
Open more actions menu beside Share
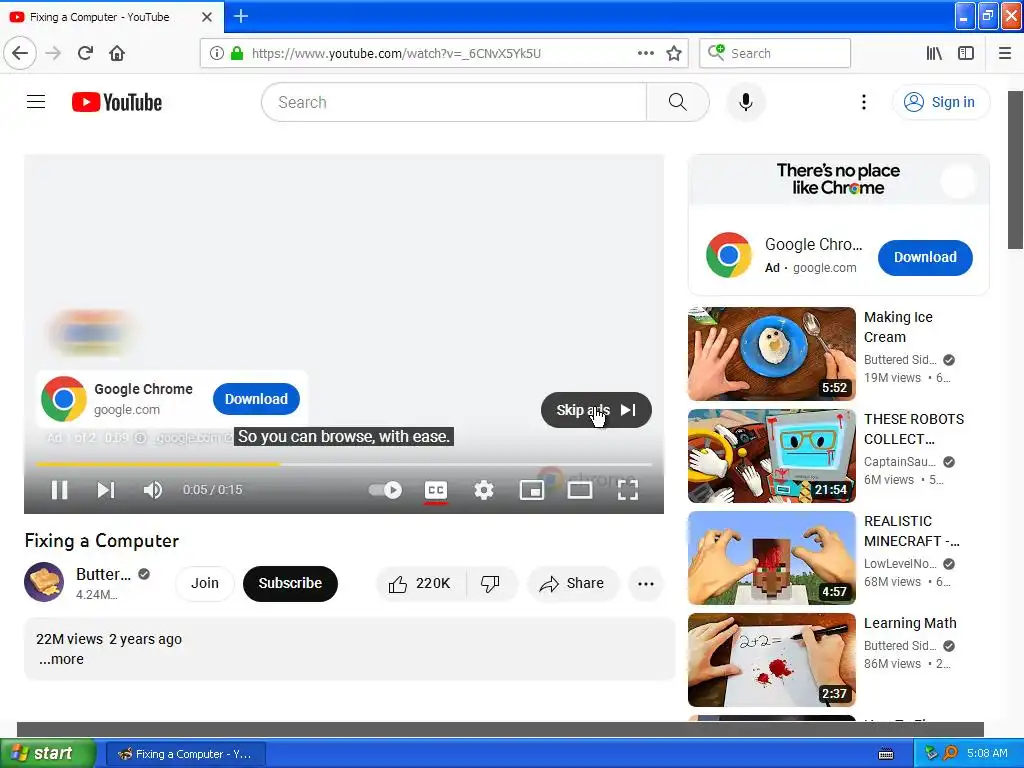point(646,584)
